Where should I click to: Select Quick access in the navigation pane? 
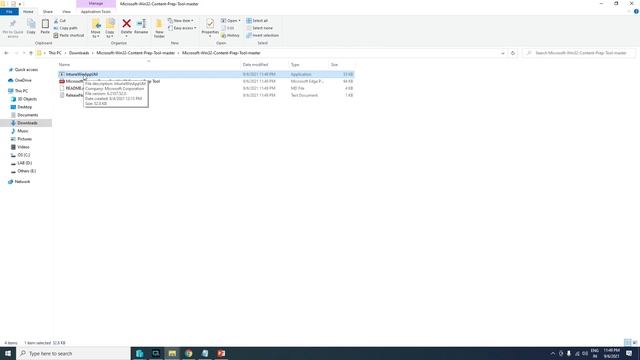point(26,70)
